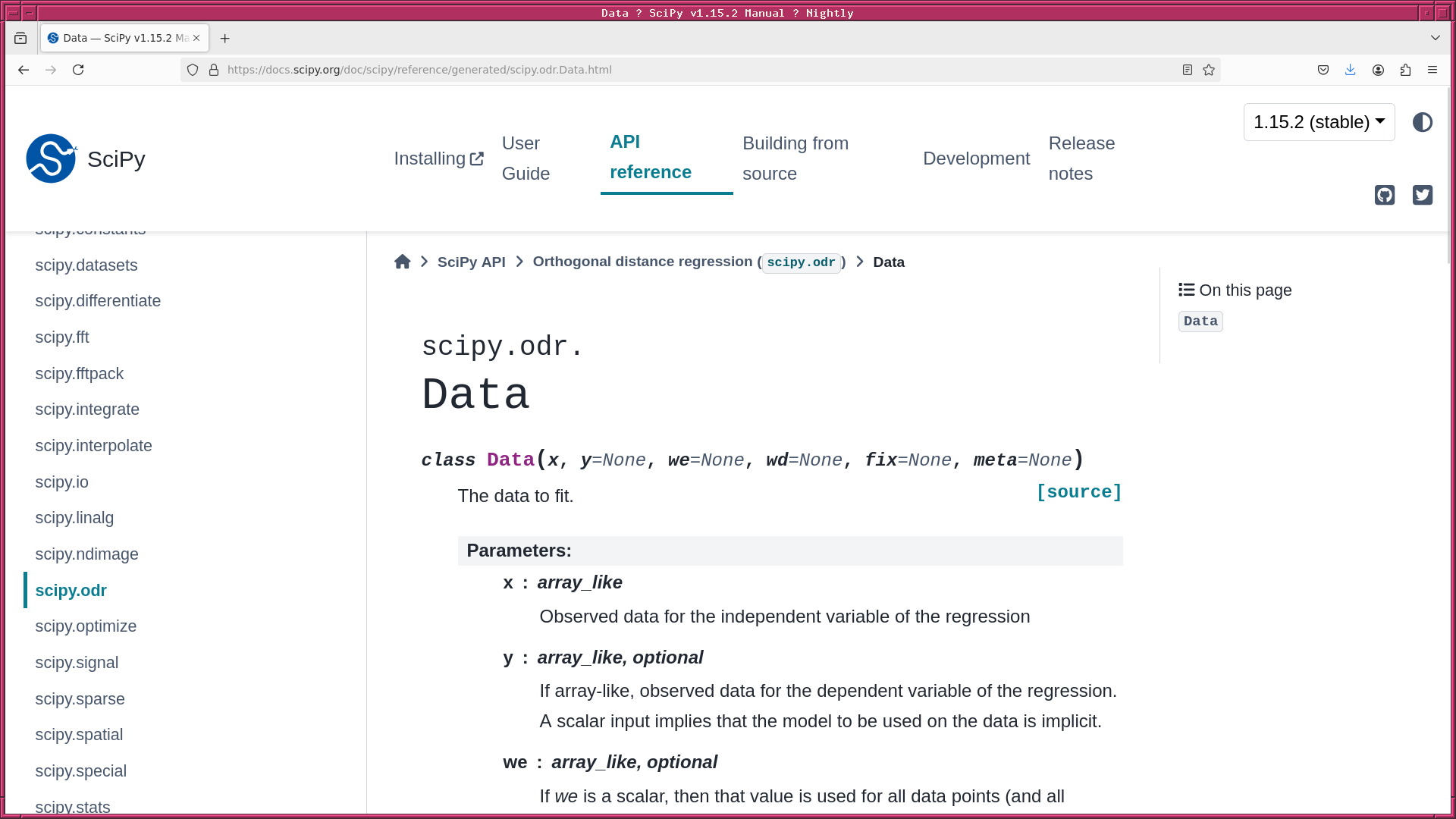Toggle light/dark theme switch
This screenshot has height=819, width=1456.
[x=1423, y=122]
